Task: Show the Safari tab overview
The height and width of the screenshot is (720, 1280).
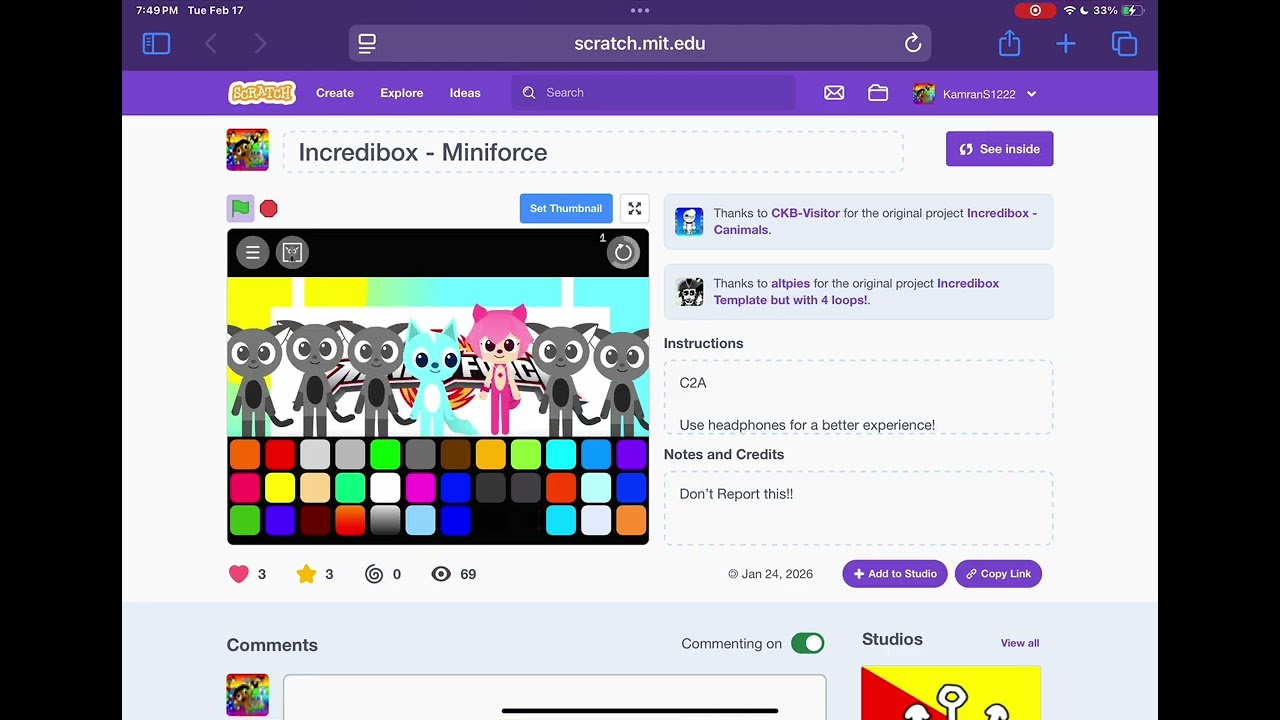Action: coord(1124,43)
